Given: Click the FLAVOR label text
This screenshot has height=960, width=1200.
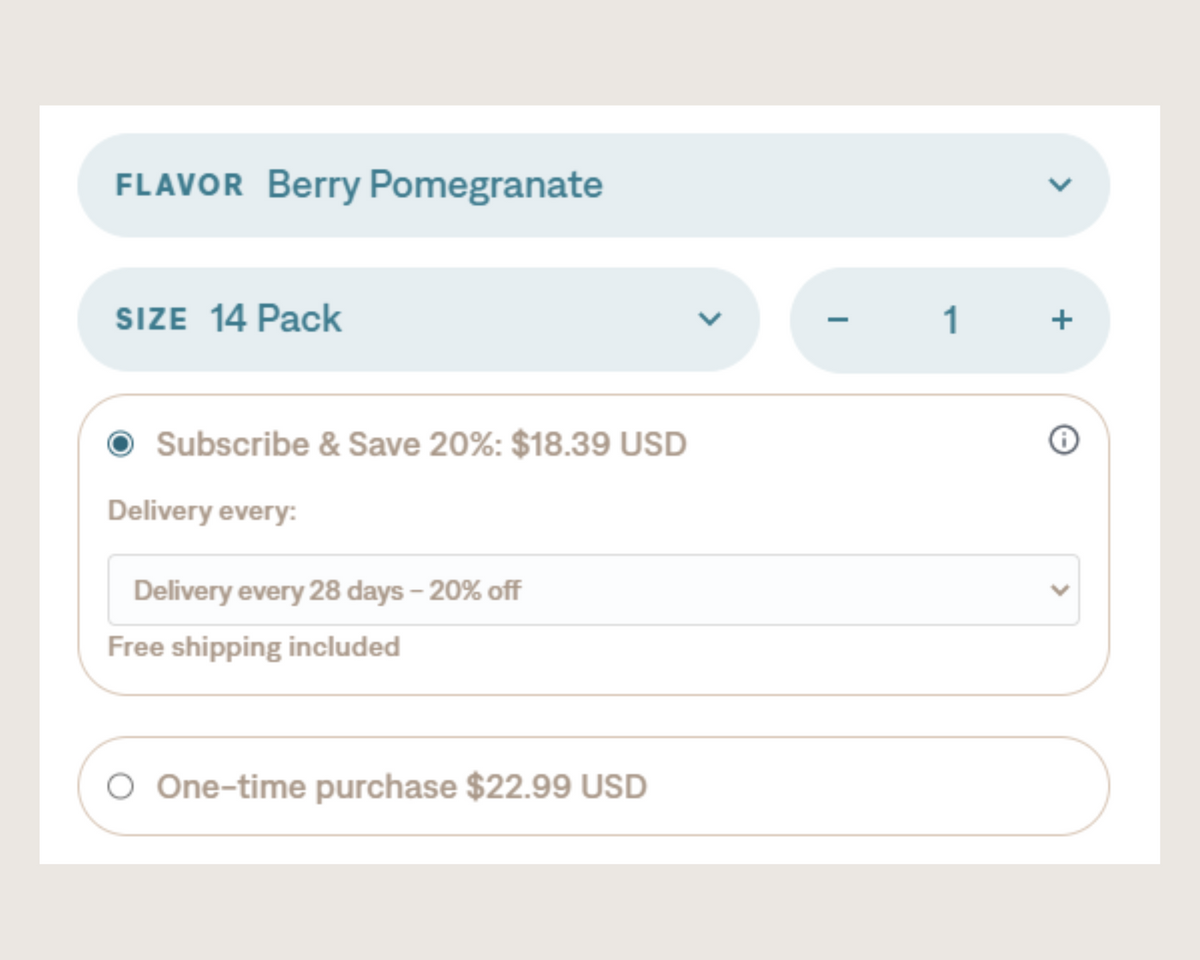Looking at the screenshot, I should (x=179, y=185).
